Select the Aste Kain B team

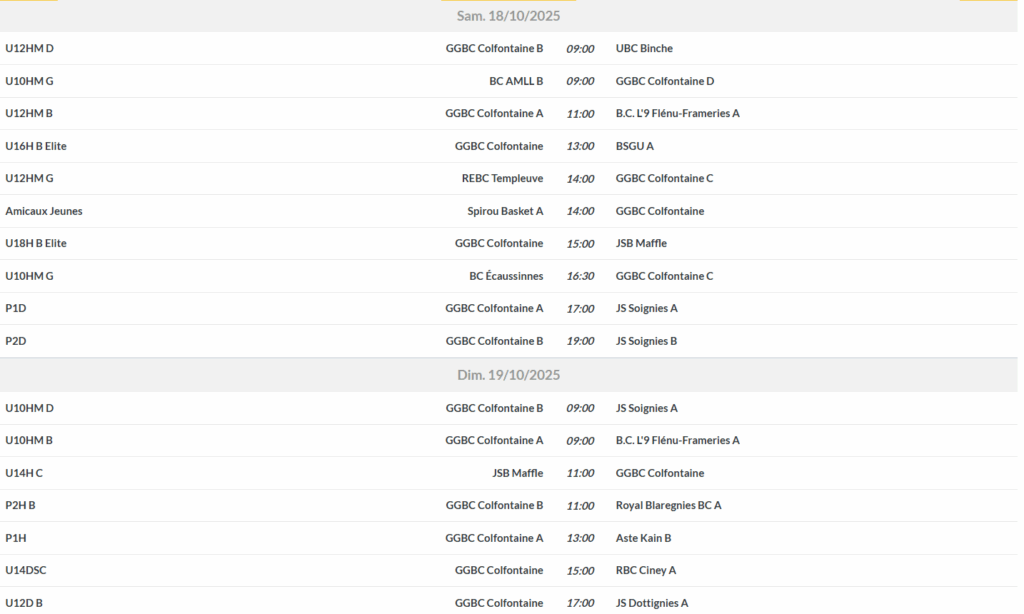(643, 538)
